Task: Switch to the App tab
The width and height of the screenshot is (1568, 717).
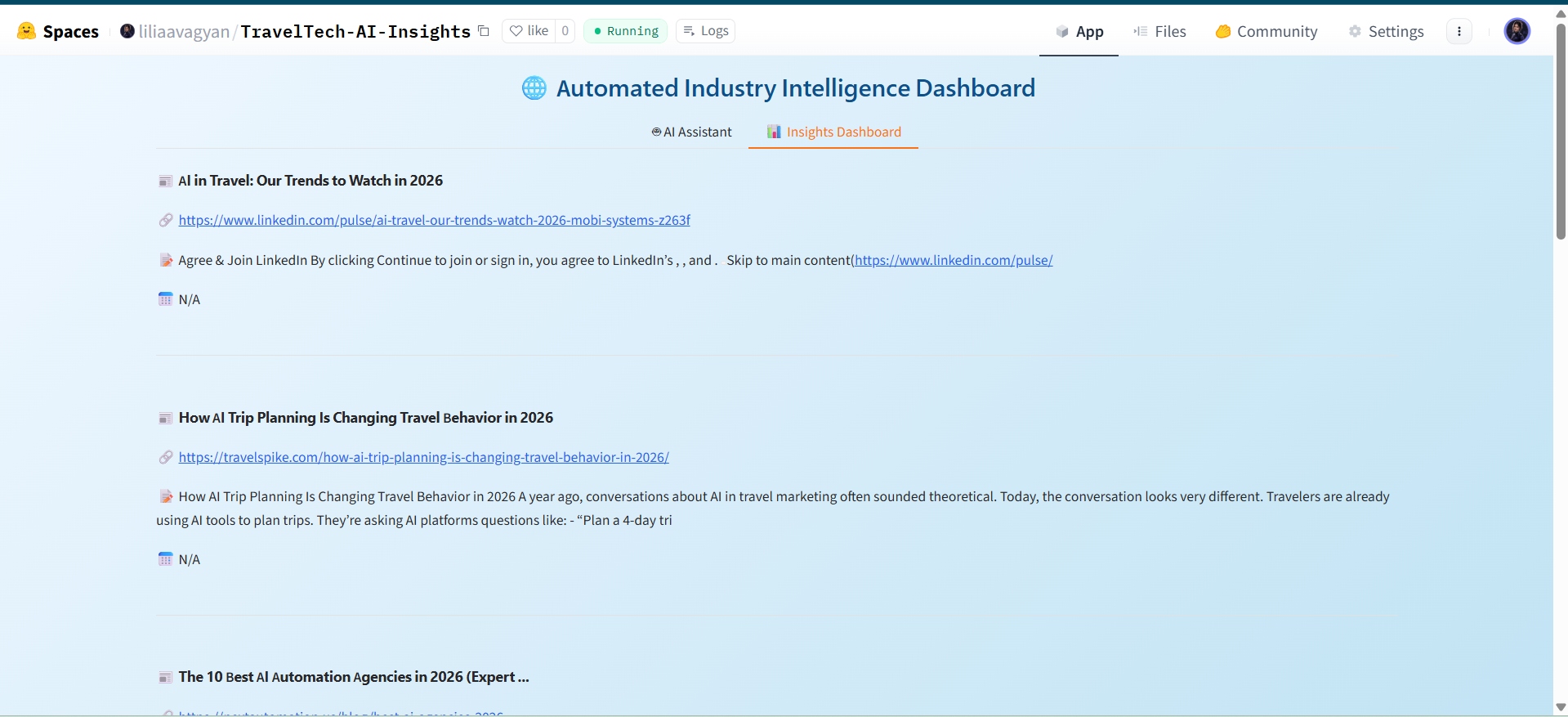Action: (1079, 31)
